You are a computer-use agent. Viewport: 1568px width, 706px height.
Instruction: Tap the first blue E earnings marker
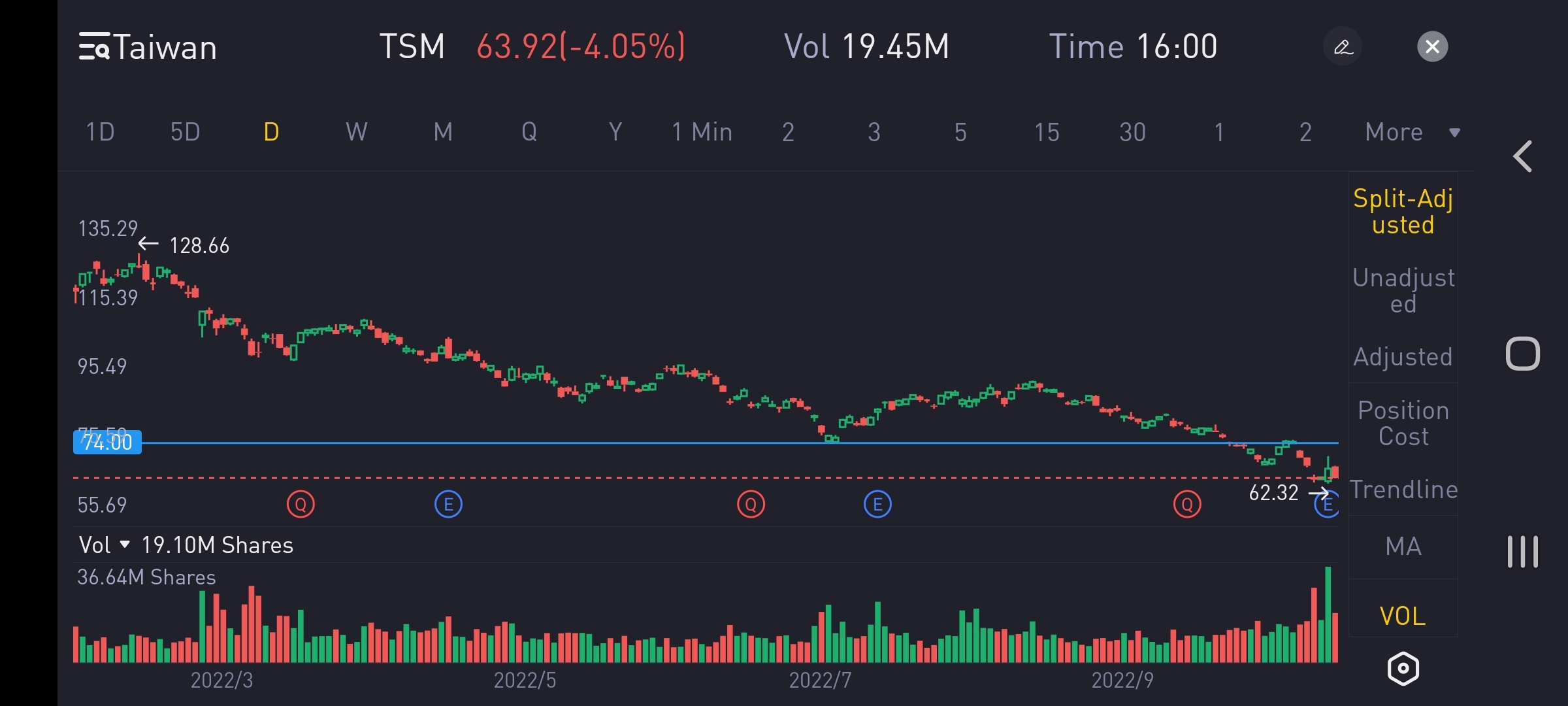pyautogui.click(x=448, y=504)
